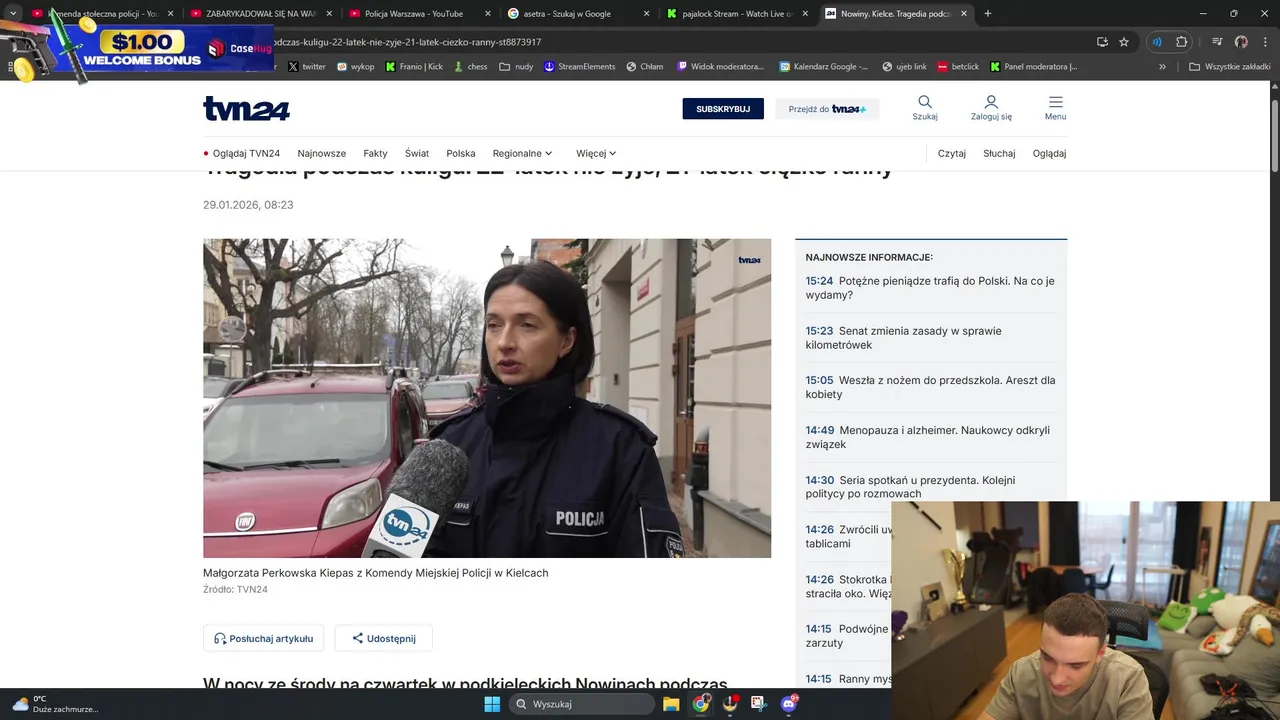Close the Nowiny, Kielce tab
The image size is (1280, 720).
pos(964,14)
